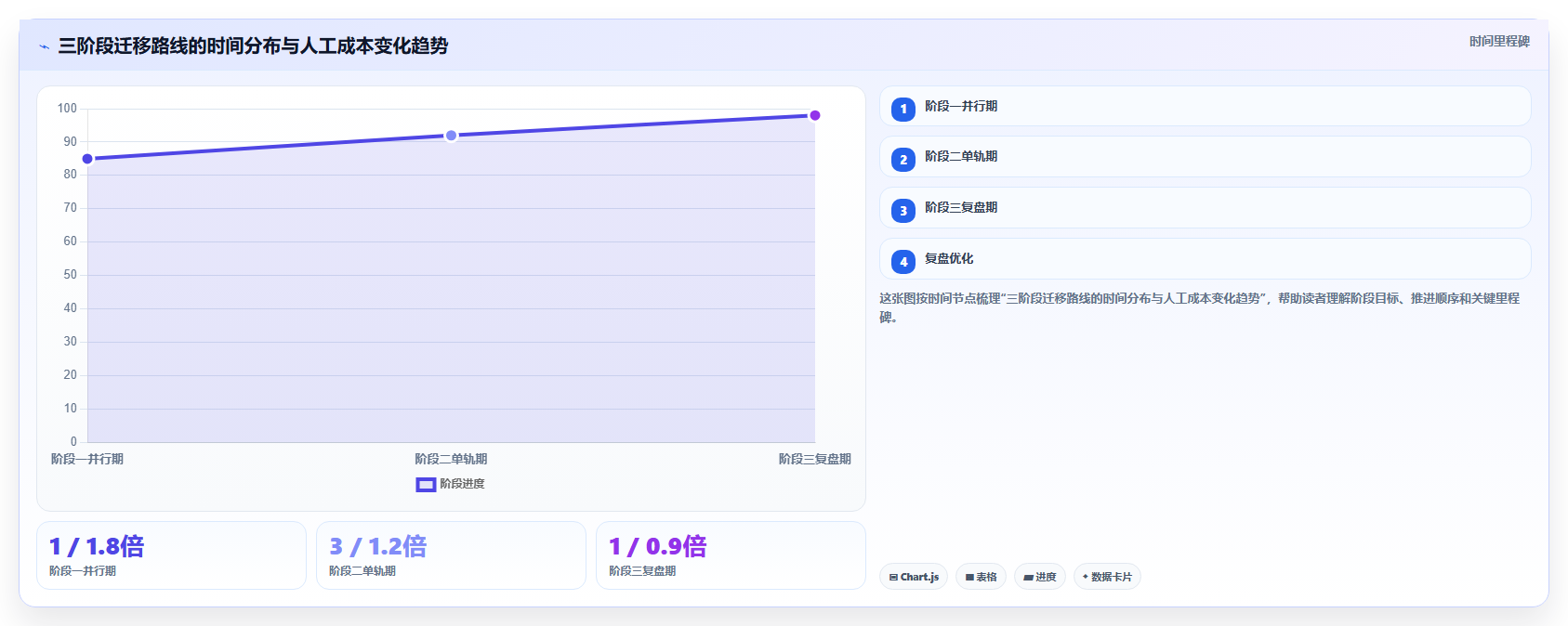This screenshot has width=1568, height=626.
Task: Click the 数据卡片 tag
Action: [x=1106, y=577]
